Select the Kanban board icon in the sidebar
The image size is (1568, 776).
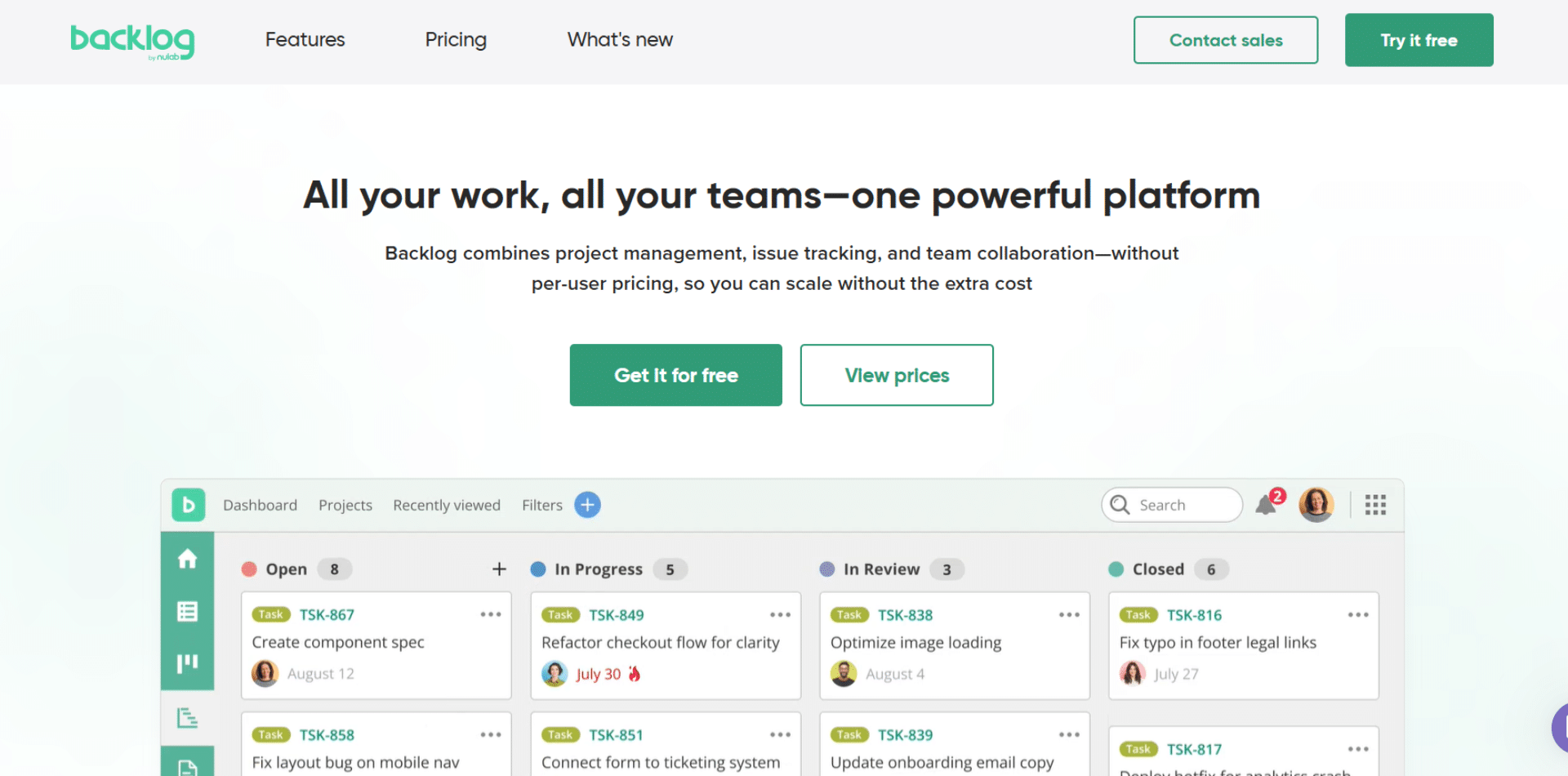187,663
